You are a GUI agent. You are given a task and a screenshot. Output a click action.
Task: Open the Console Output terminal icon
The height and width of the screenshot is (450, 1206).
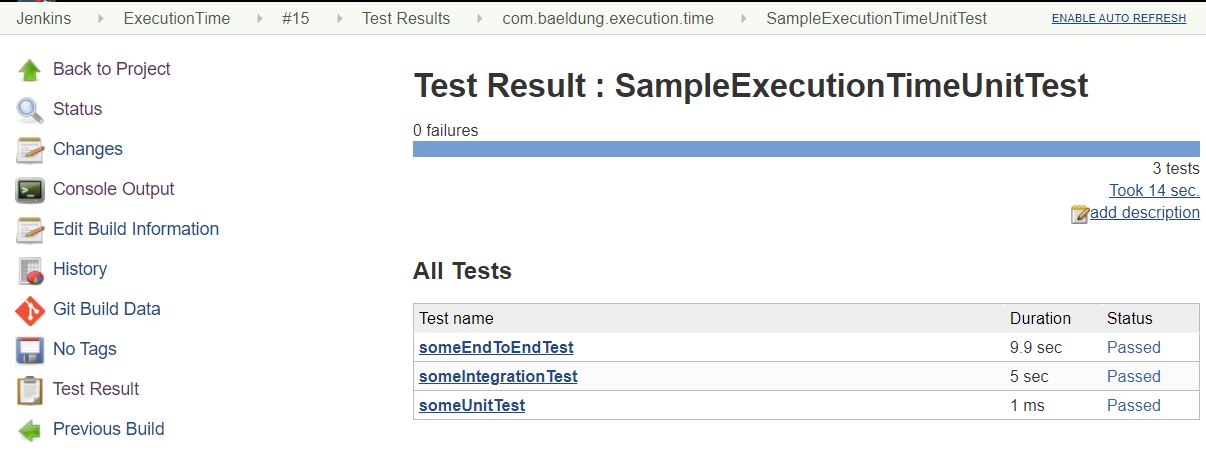[x=30, y=190]
